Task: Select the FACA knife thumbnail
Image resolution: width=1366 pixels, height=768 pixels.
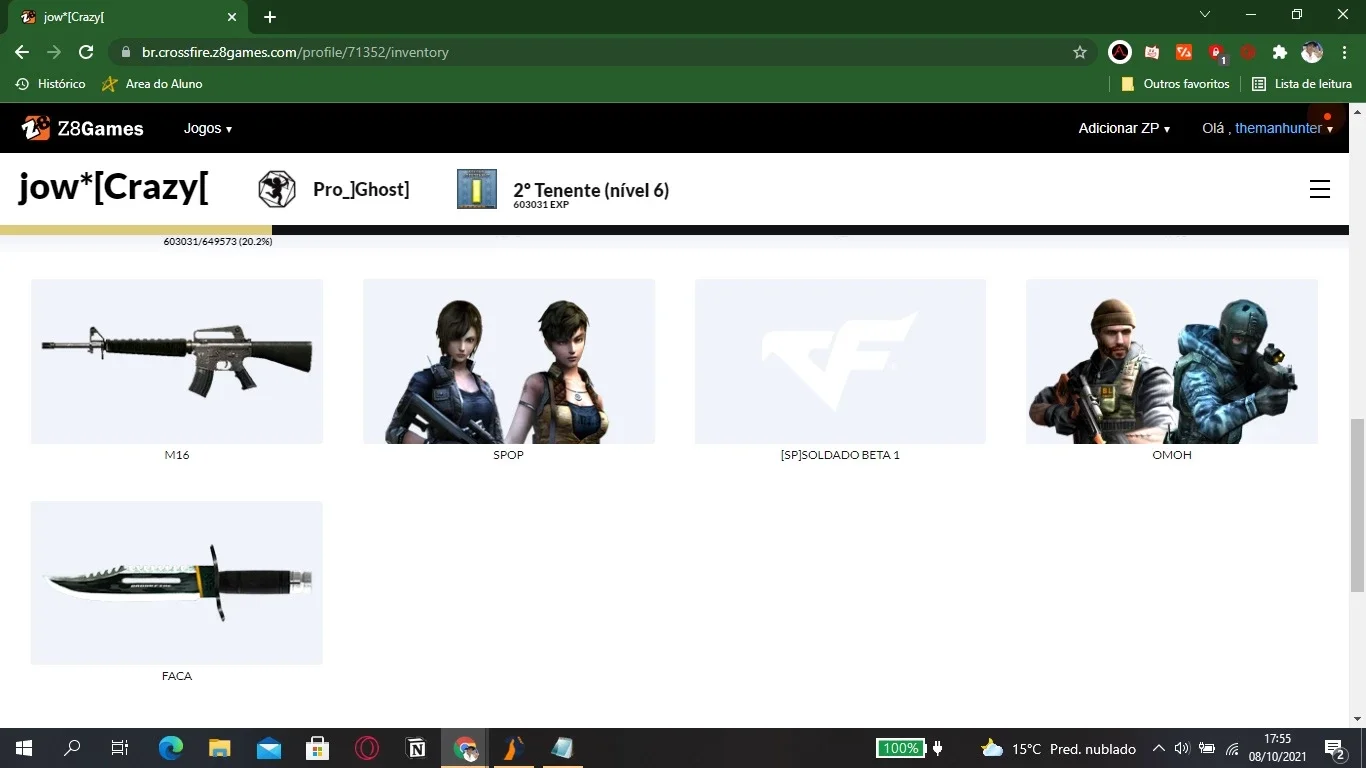Action: (177, 583)
